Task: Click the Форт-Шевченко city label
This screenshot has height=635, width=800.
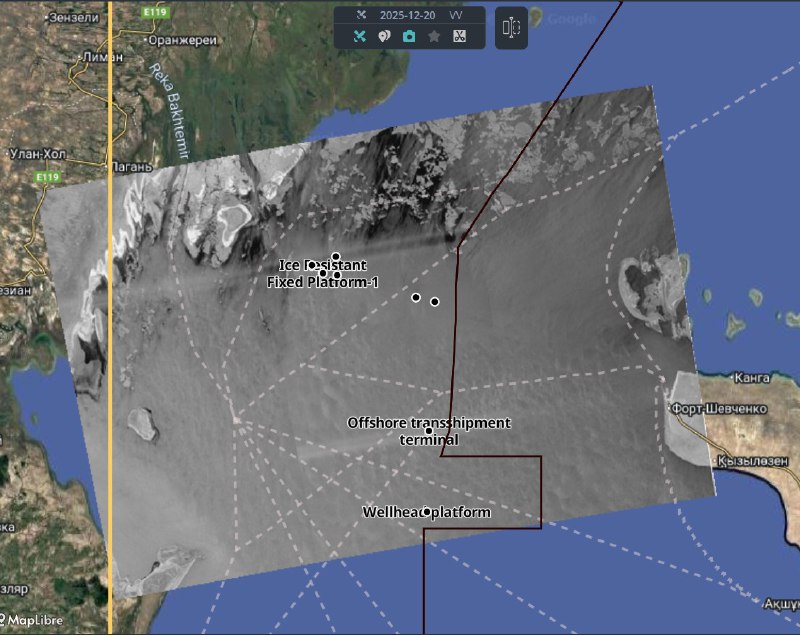Action: pos(731,409)
